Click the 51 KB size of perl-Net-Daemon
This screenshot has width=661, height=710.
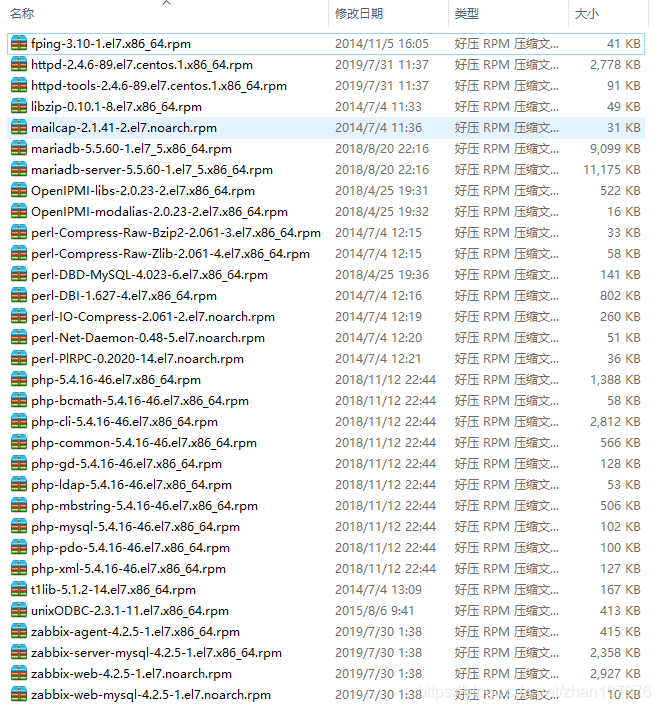pos(623,337)
